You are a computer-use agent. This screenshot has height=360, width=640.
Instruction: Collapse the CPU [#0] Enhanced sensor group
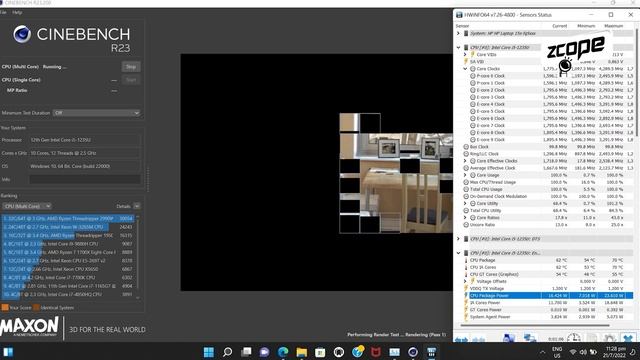tap(458, 253)
